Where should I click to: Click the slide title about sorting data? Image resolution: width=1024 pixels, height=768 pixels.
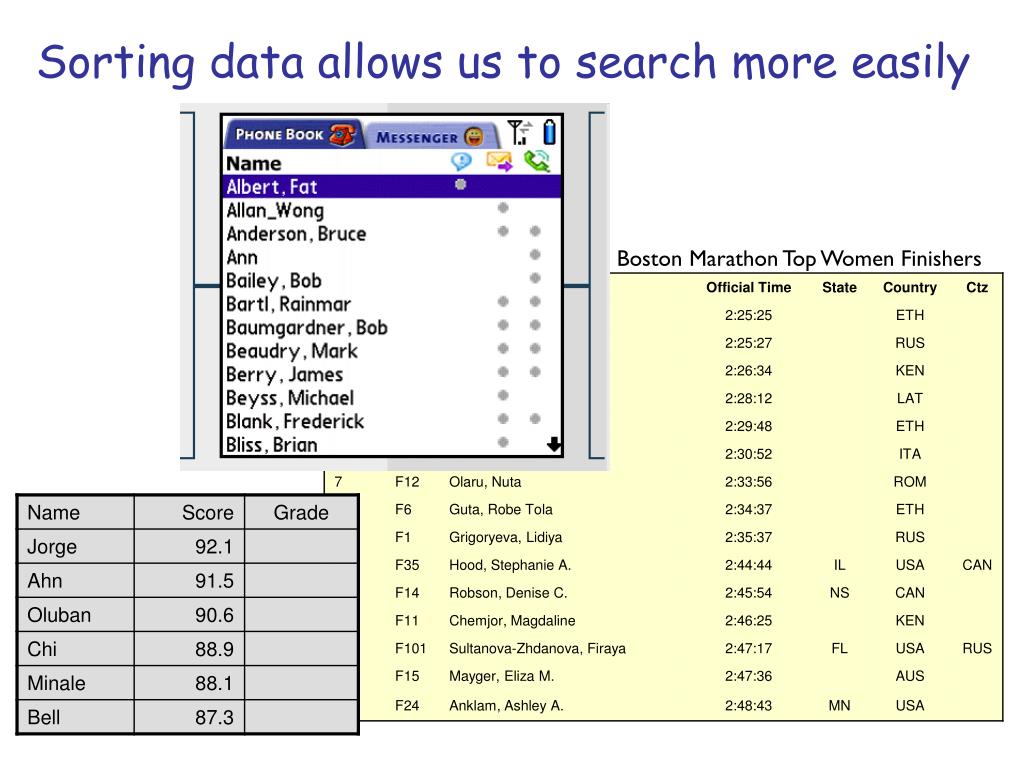pyautogui.click(x=504, y=63)
